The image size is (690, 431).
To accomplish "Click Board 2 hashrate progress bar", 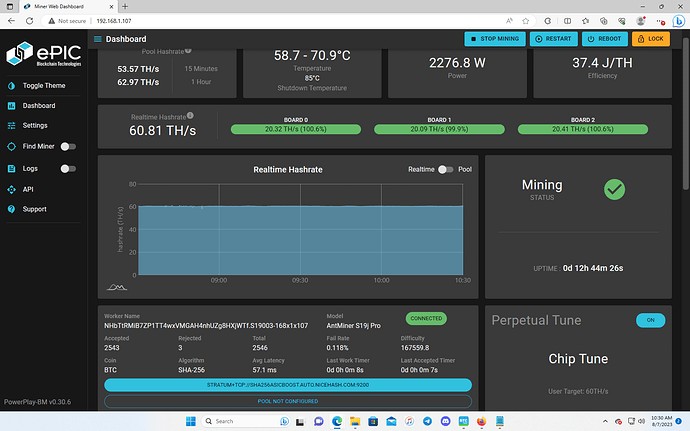I will pos(583,129).
